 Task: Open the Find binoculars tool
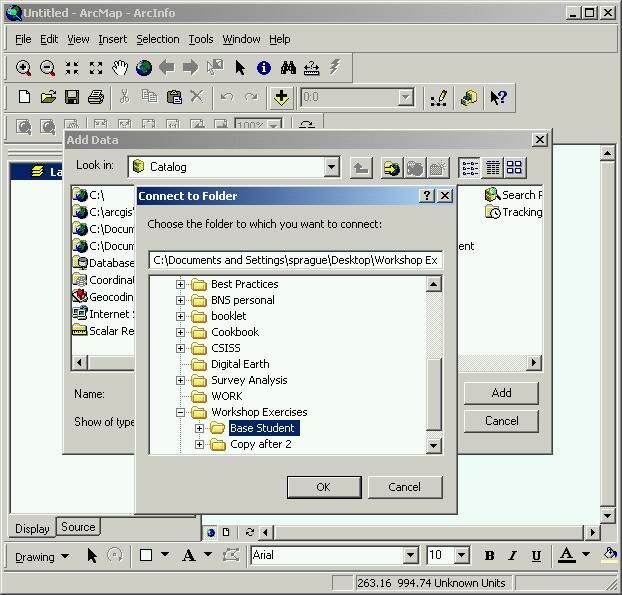point(288,68)
